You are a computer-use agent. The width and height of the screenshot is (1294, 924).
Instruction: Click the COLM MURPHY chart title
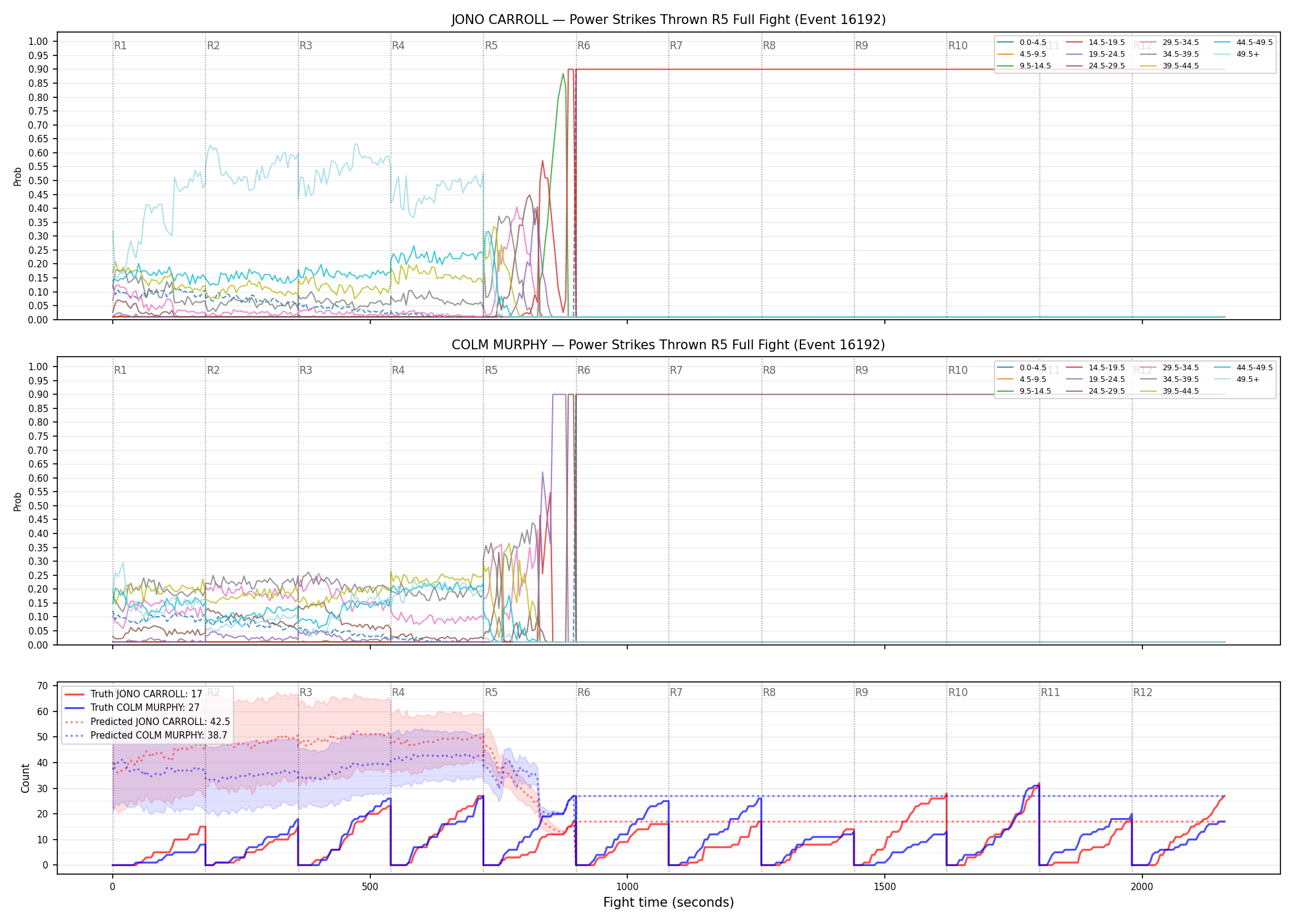(669, 345)
